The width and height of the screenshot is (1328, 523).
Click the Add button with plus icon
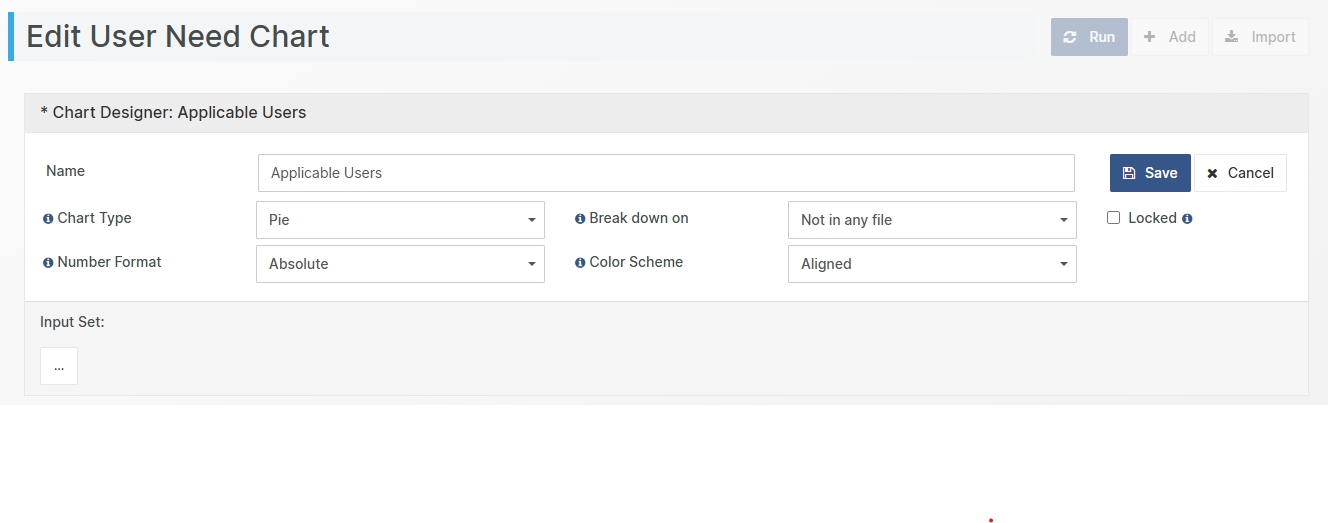[1169, 37]
